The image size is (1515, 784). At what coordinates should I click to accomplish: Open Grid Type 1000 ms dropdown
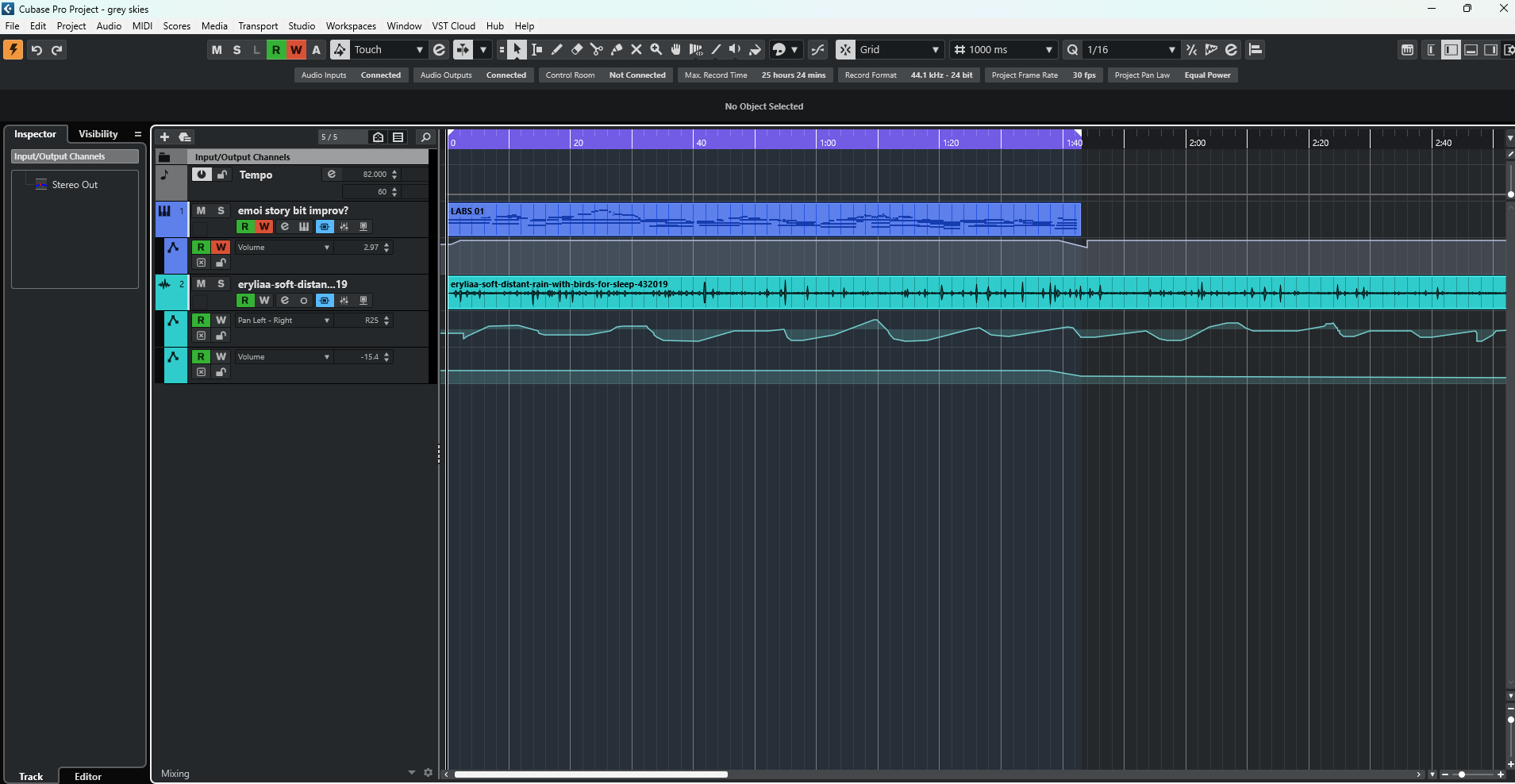point(1004,49)
